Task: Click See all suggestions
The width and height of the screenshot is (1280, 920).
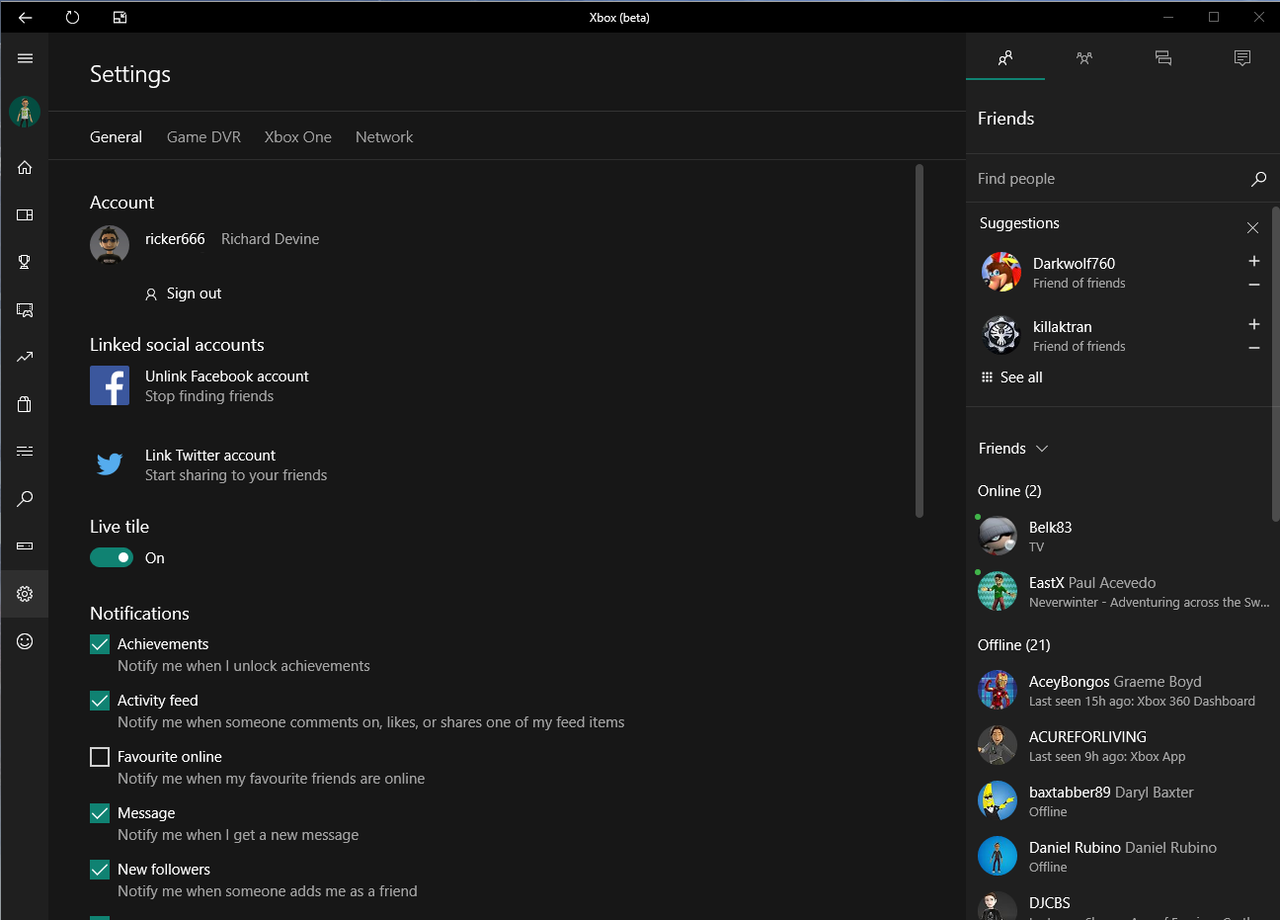Action: tap(1011, 377)
